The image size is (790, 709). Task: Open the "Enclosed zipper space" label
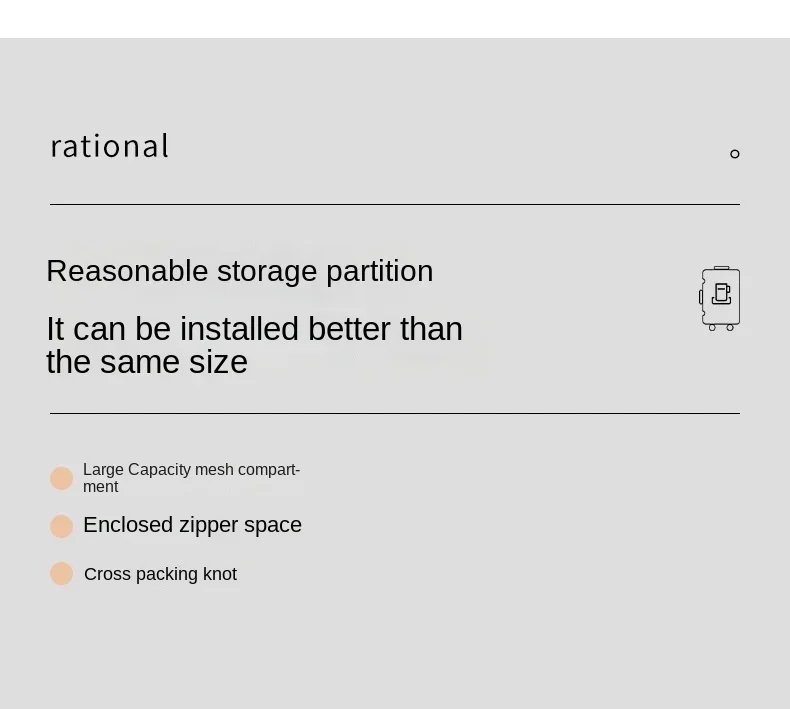[x=192, y=525]
